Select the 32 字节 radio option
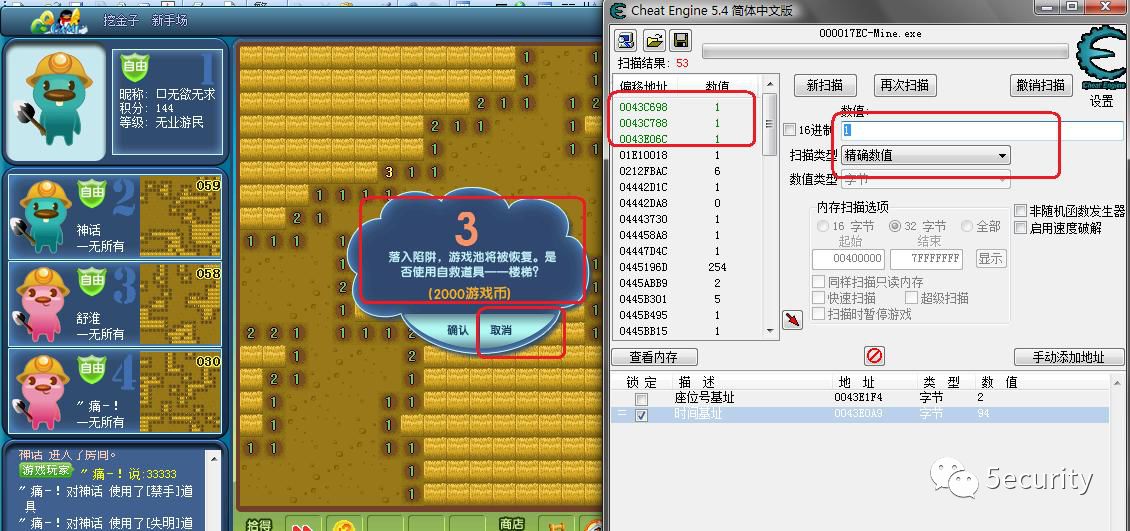Viewport: 1130px width, 531px height. [x=895, y=226]
